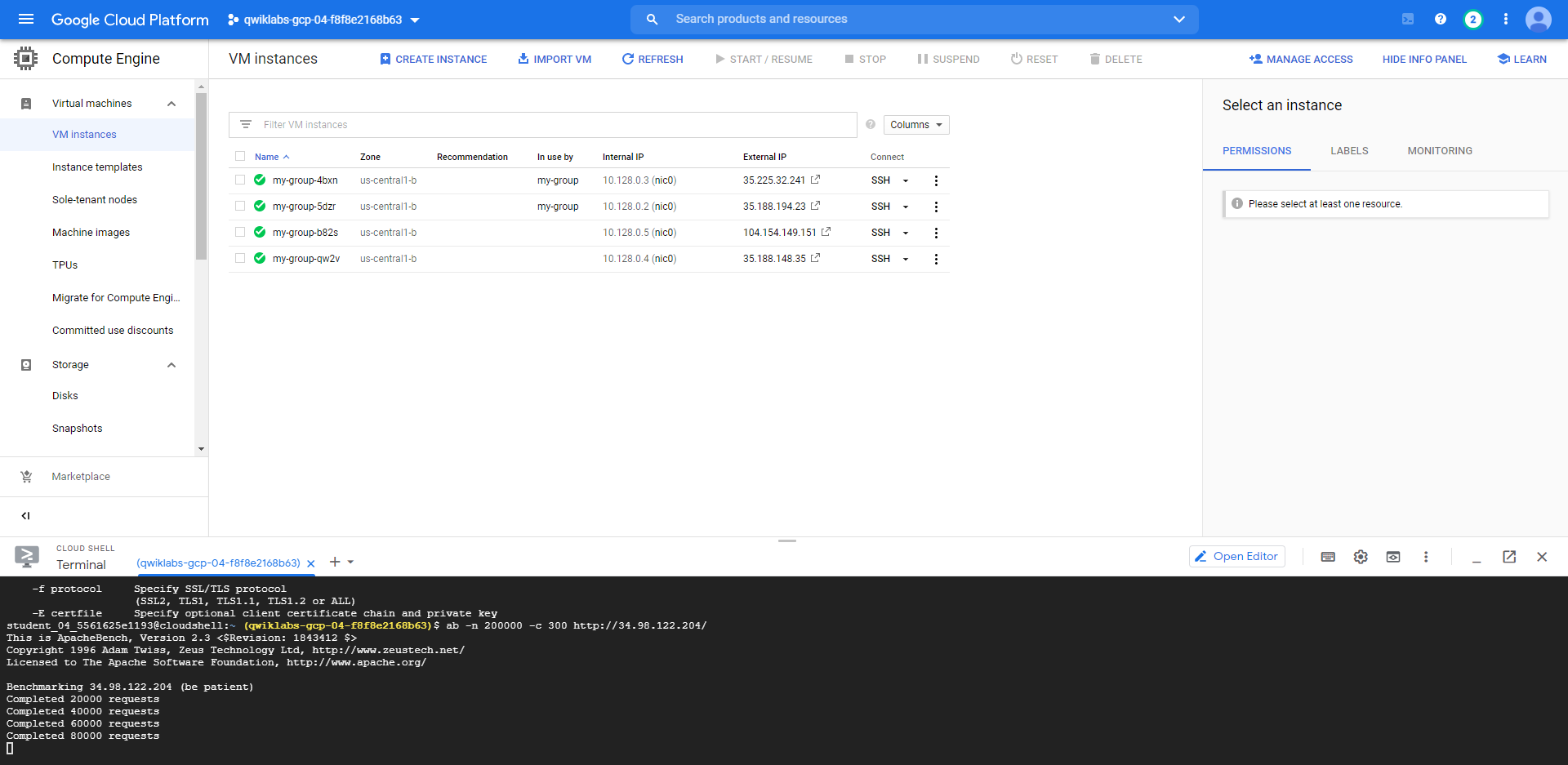Open Cloud Shell session dropdown arrow
1568x765 pixels.
[351, 562]
